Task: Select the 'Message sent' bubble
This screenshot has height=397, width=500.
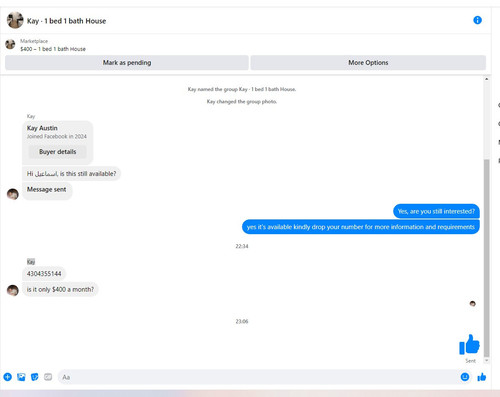Action: 47,191
